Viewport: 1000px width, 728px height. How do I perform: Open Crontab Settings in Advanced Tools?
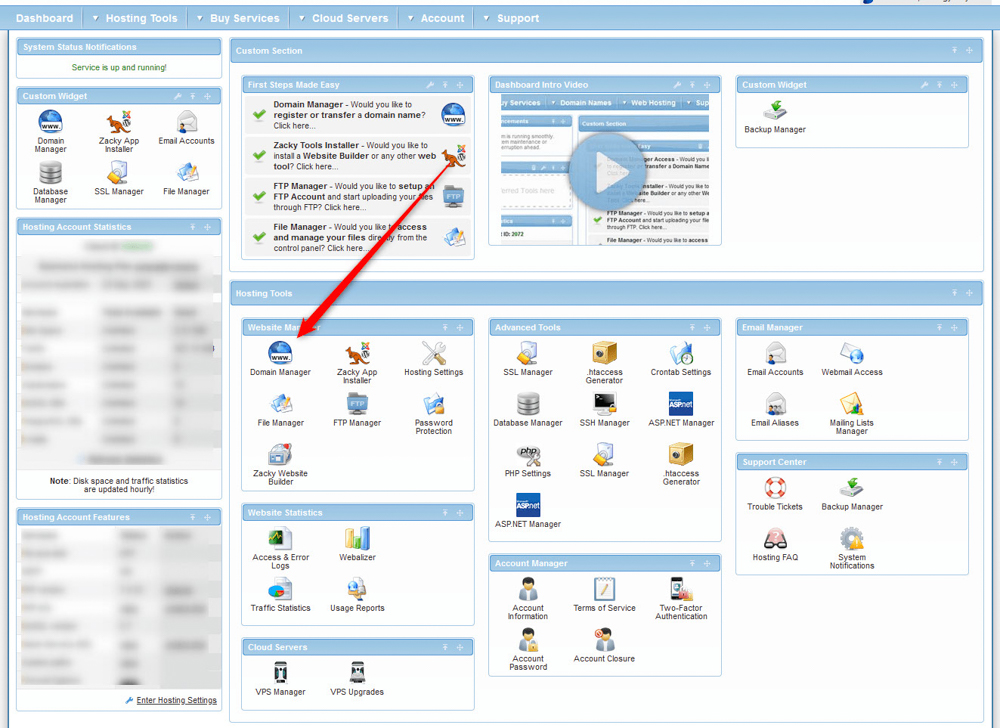[x=680, y=357]
